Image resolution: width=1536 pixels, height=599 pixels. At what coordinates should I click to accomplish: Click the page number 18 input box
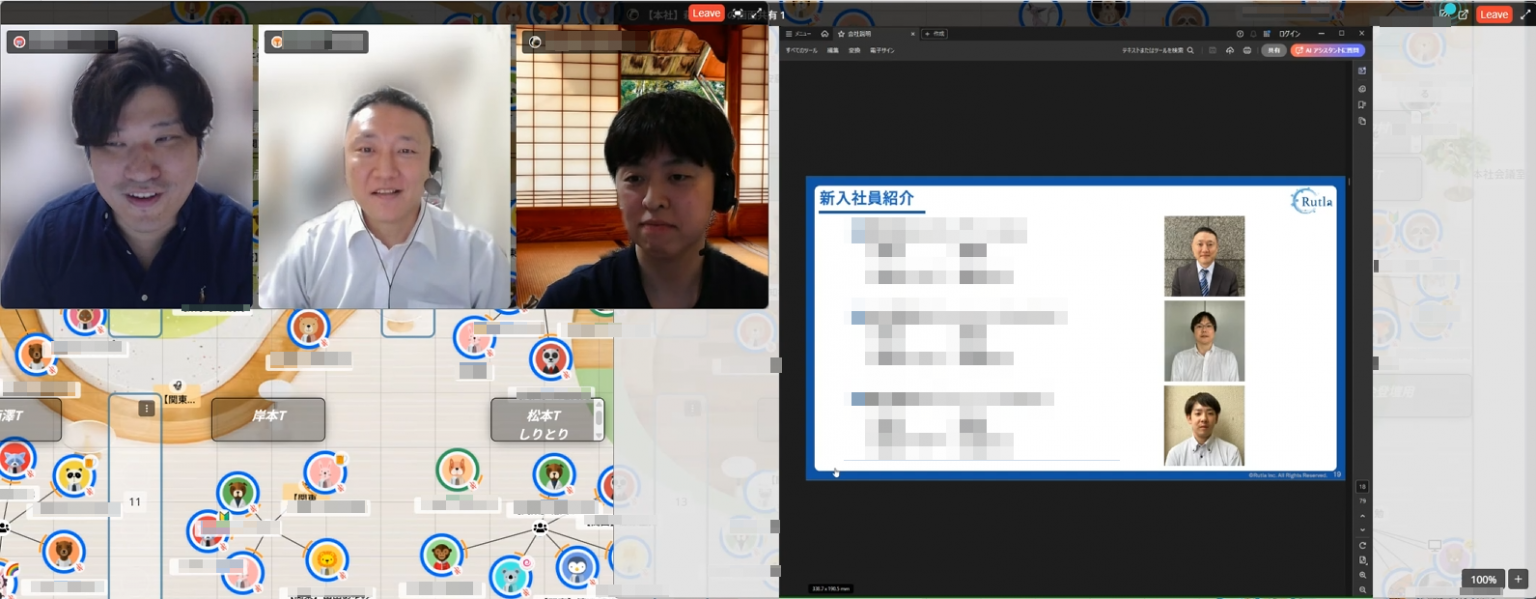[x=1362, y=487]
